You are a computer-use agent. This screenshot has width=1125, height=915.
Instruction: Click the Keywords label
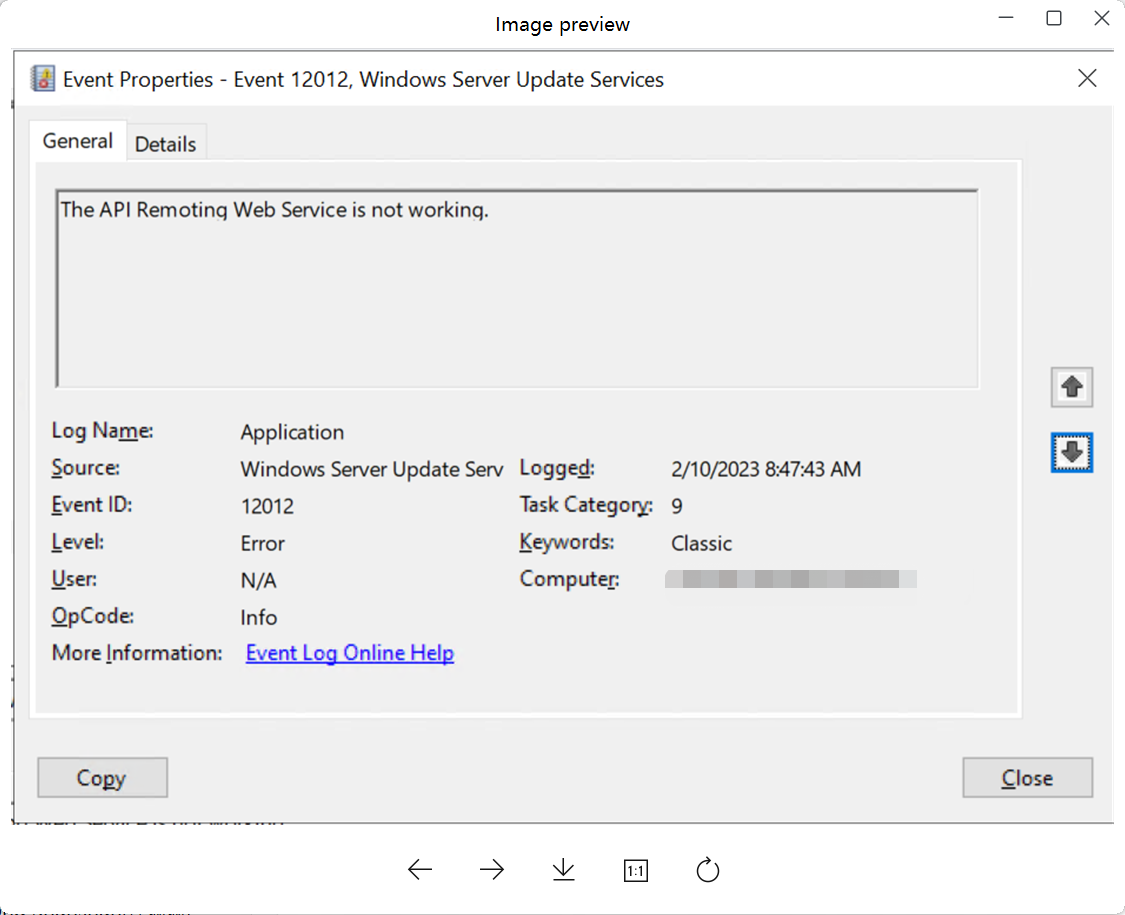567,542
